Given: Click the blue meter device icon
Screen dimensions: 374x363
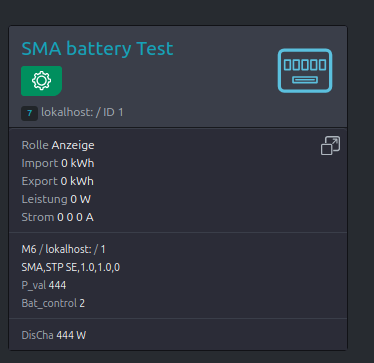Looking at the screenshot, I should [305, 70].
